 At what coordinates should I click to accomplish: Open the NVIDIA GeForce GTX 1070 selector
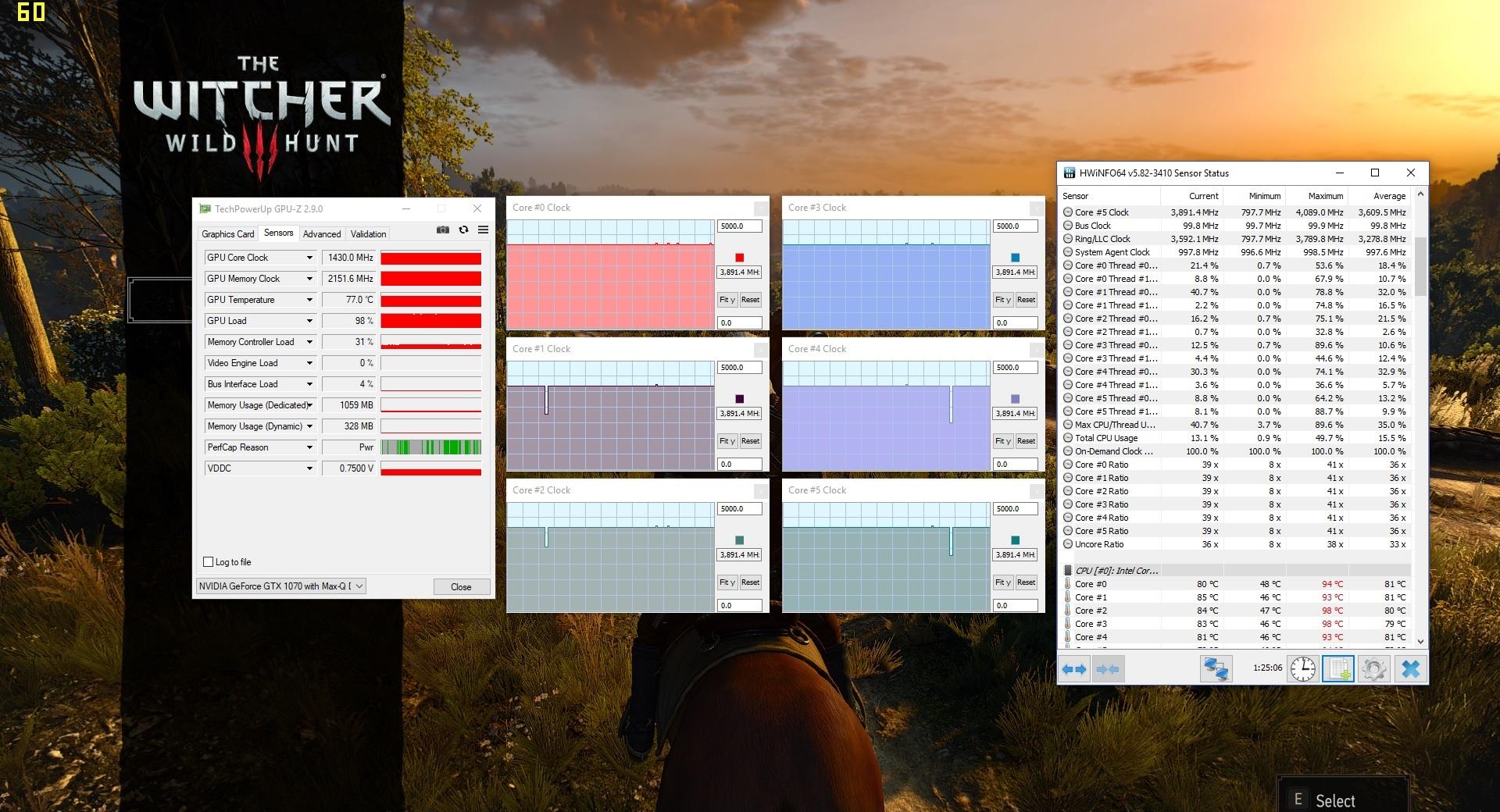280,586
